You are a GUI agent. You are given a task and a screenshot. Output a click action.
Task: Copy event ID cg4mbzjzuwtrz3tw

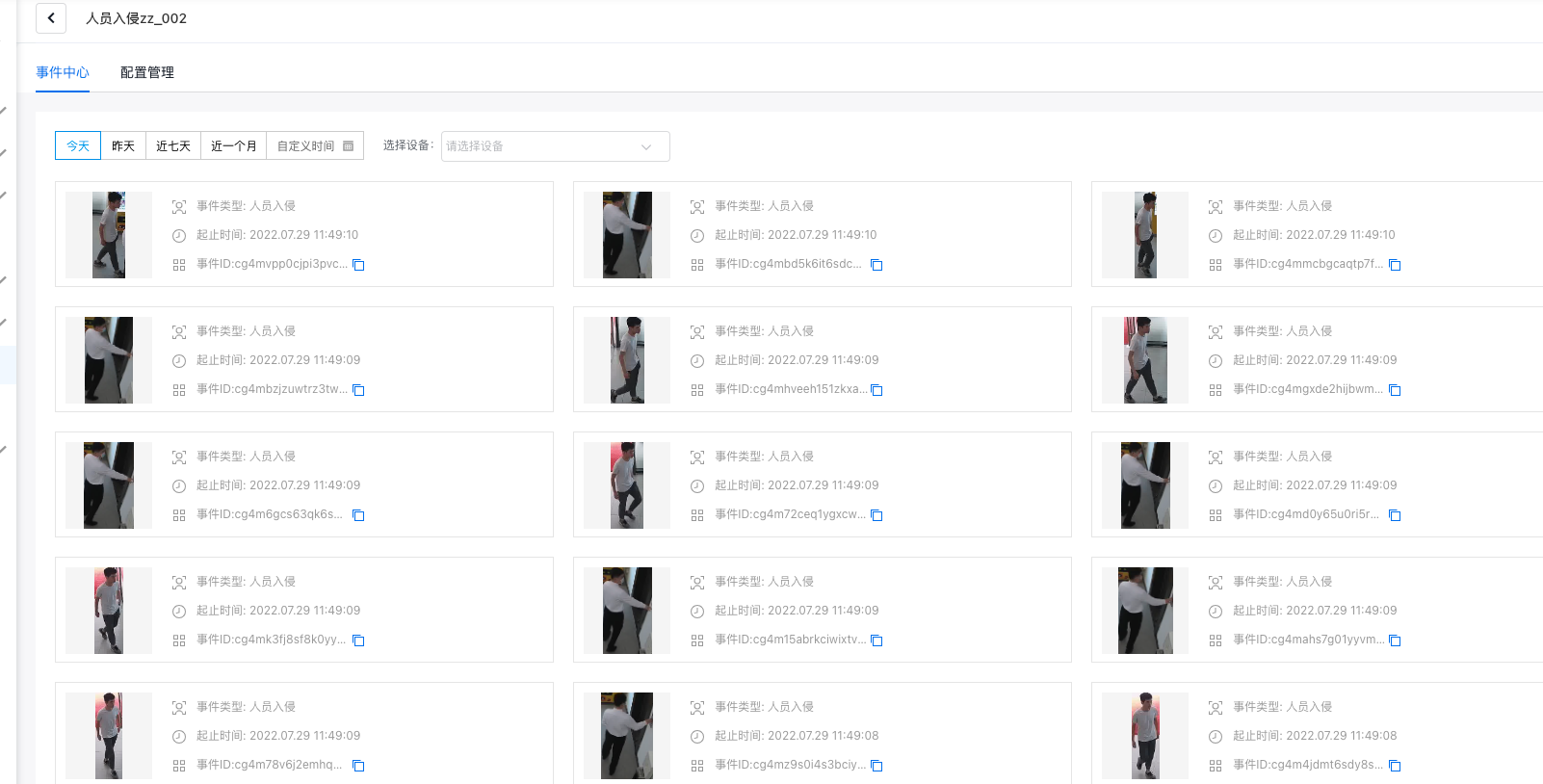[358, 390]
